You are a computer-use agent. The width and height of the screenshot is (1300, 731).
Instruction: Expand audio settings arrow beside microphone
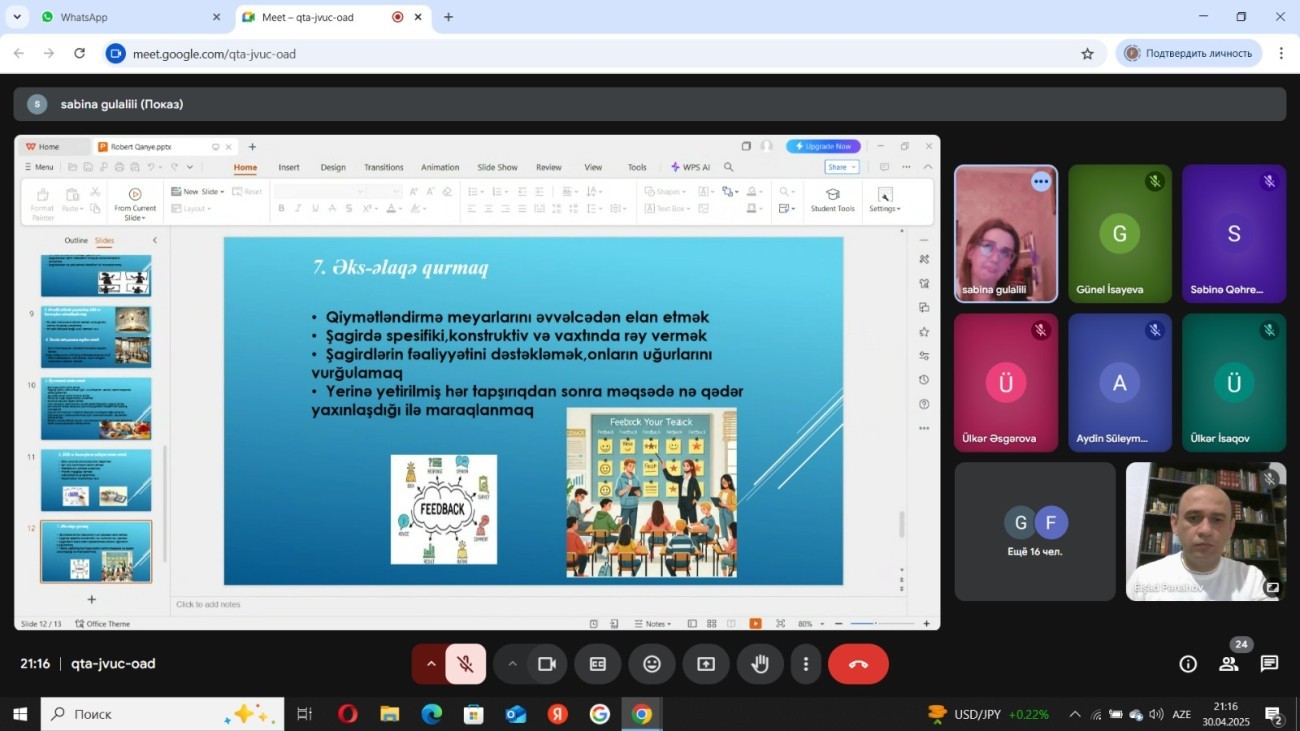431,664
